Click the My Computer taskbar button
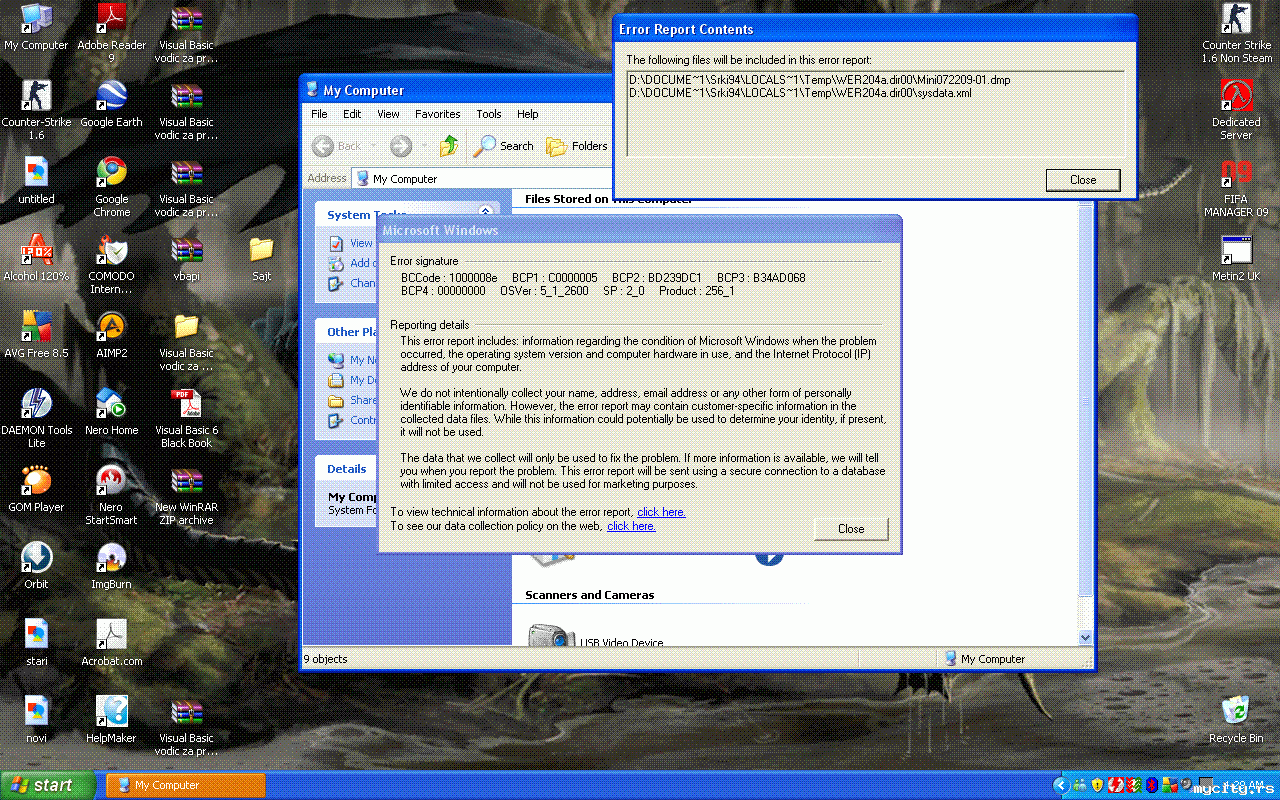 [x=185, y=785]
